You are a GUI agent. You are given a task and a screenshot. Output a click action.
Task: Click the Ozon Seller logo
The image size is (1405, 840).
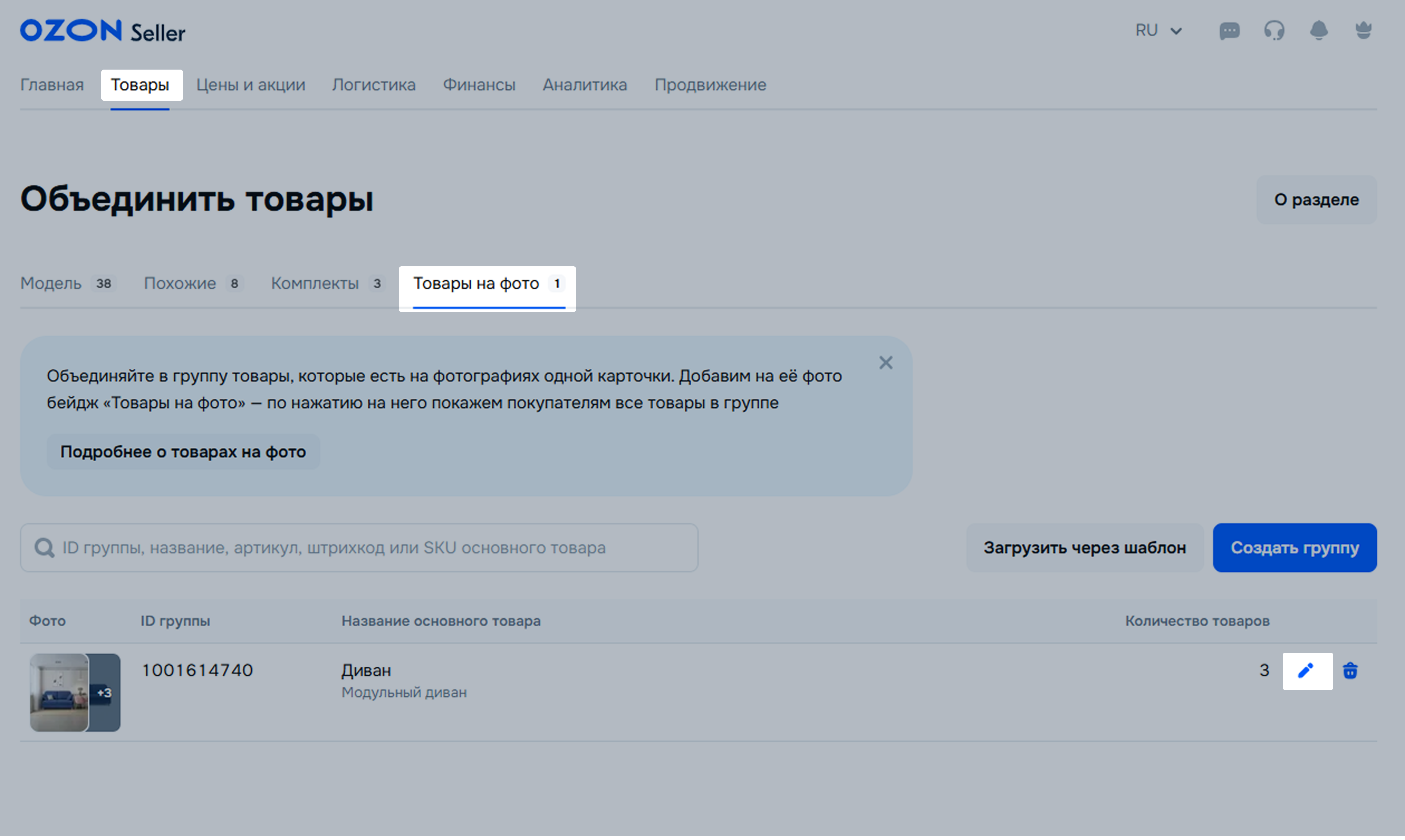click(103, 31)
